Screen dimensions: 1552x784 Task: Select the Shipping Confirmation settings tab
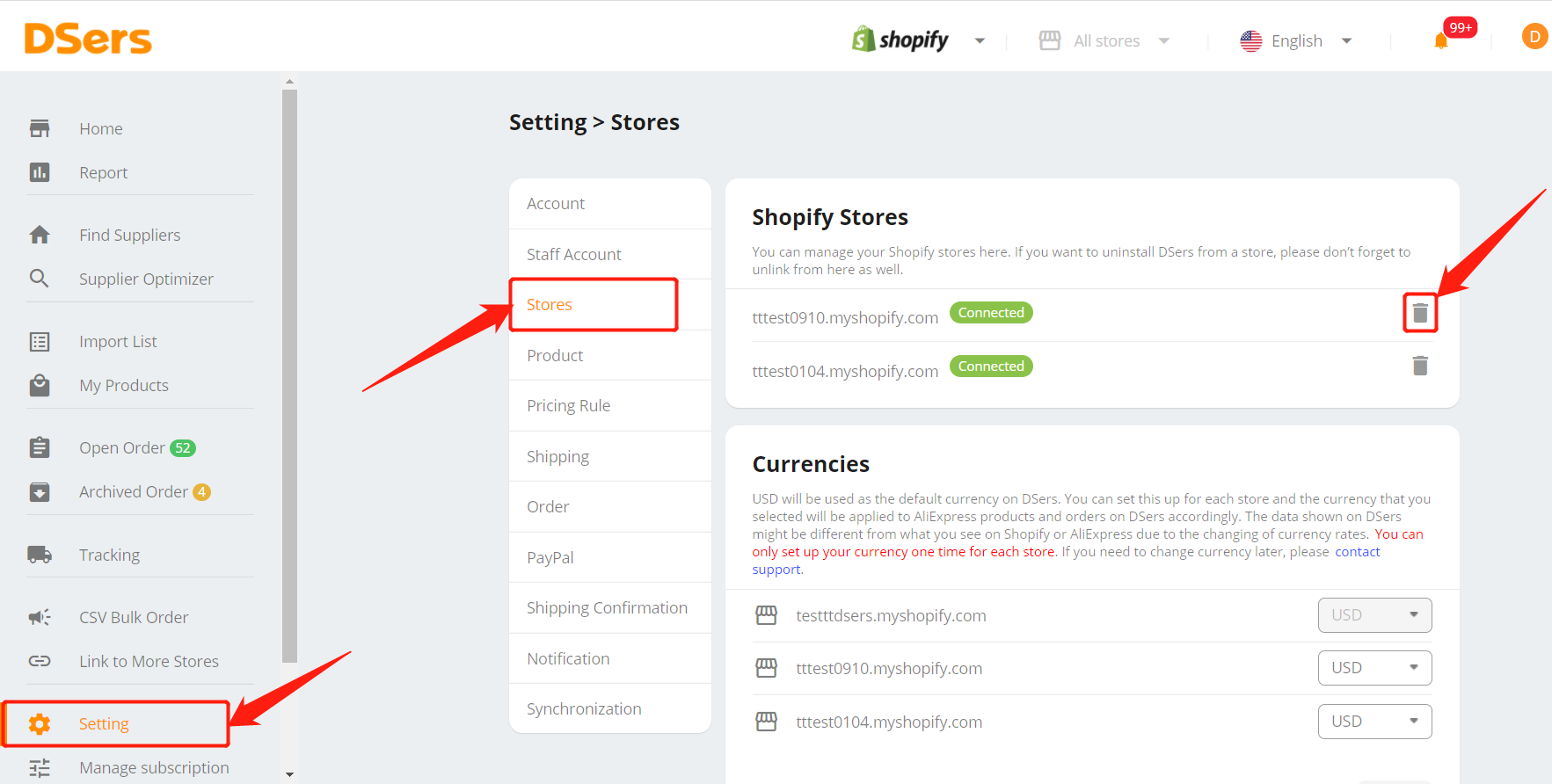[x=610, y=607]
